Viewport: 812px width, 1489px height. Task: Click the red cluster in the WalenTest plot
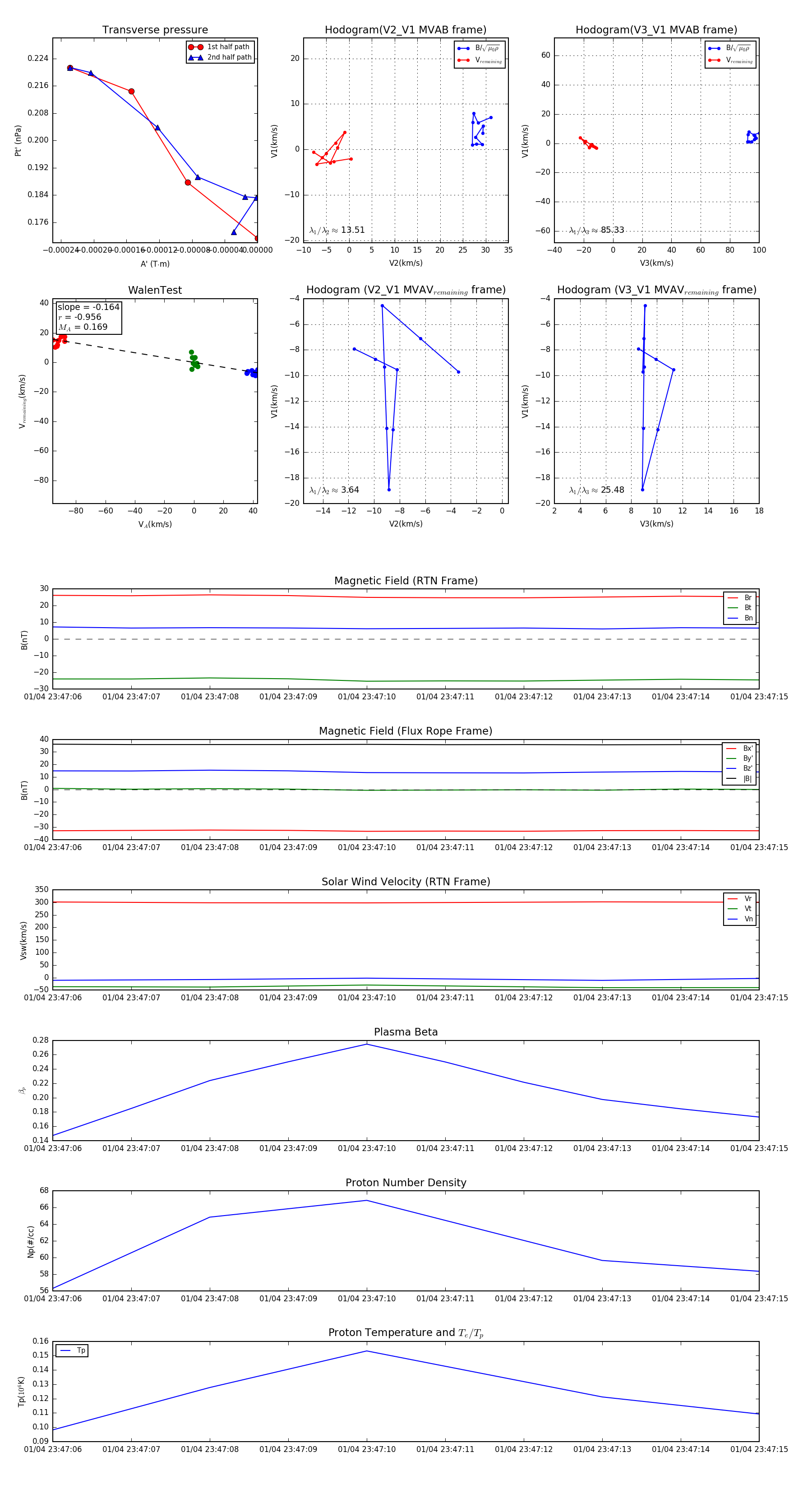[59, 341]
